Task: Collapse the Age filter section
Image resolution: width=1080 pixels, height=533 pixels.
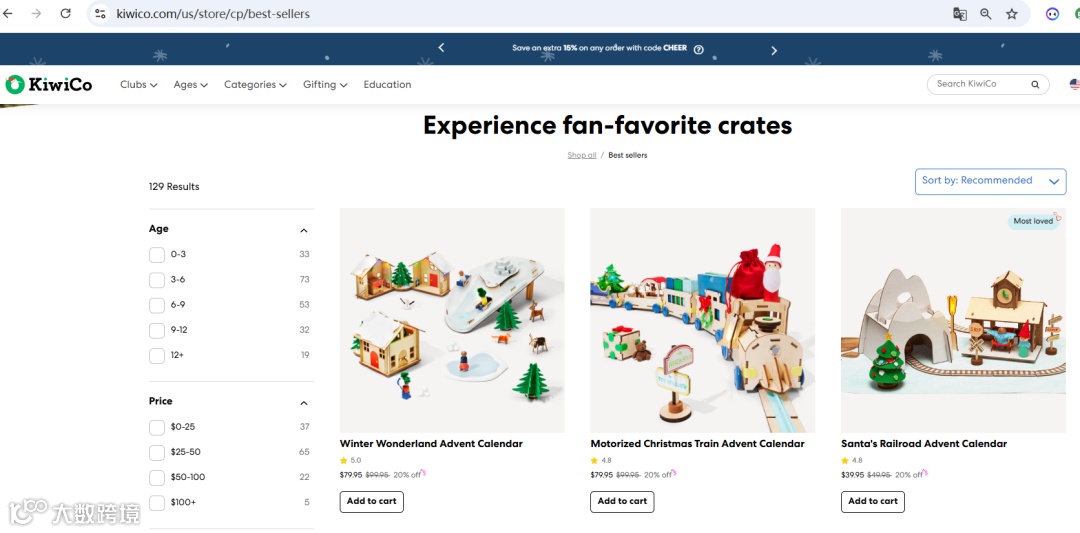Action: coord(304,230)
